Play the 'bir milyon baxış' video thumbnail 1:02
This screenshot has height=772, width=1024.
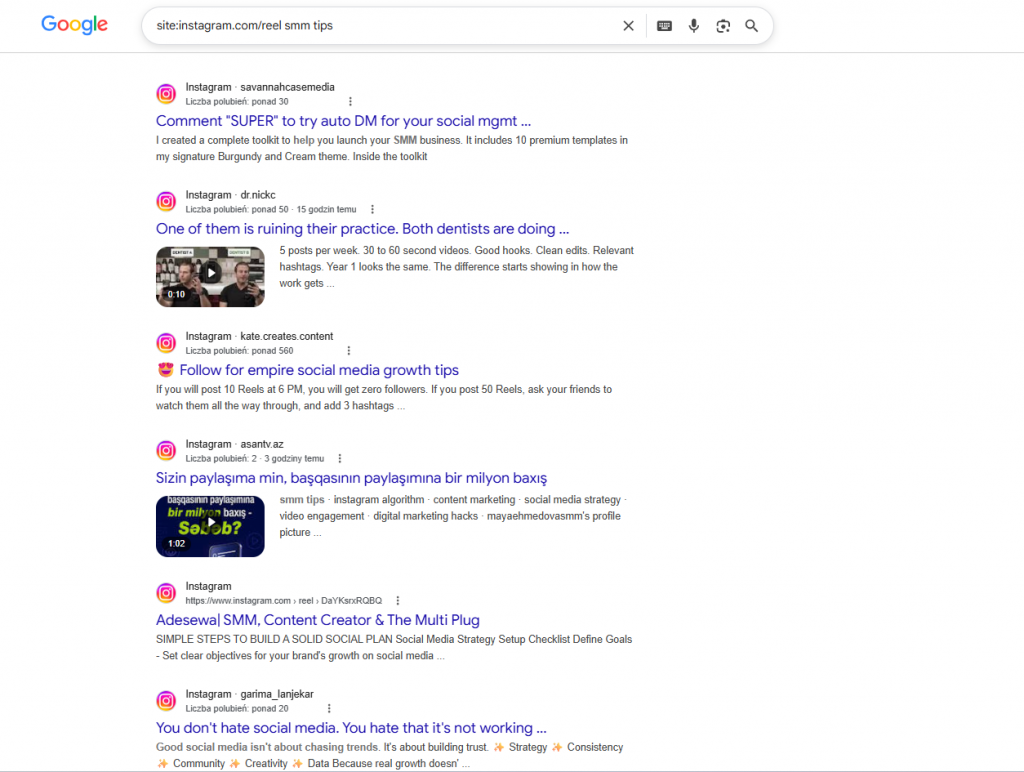click(x=210, y=526)
